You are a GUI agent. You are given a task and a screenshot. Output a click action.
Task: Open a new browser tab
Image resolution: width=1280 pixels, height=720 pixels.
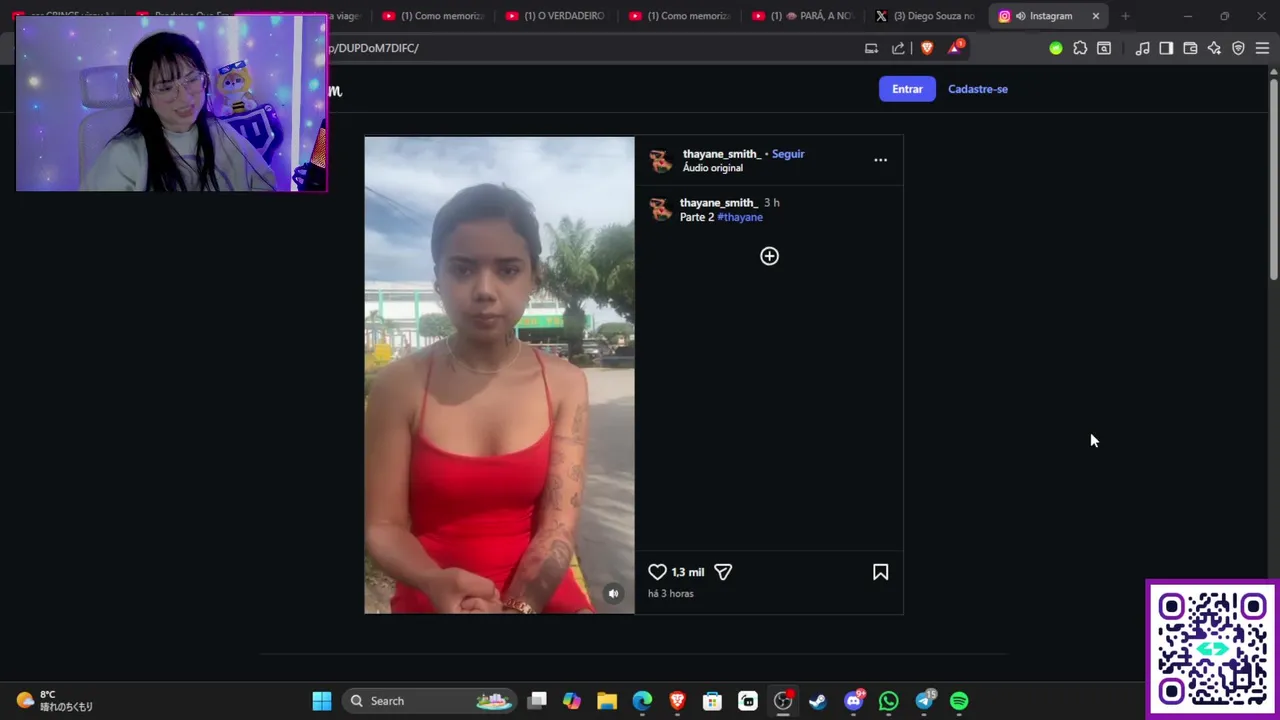(x=1125, y=16)
